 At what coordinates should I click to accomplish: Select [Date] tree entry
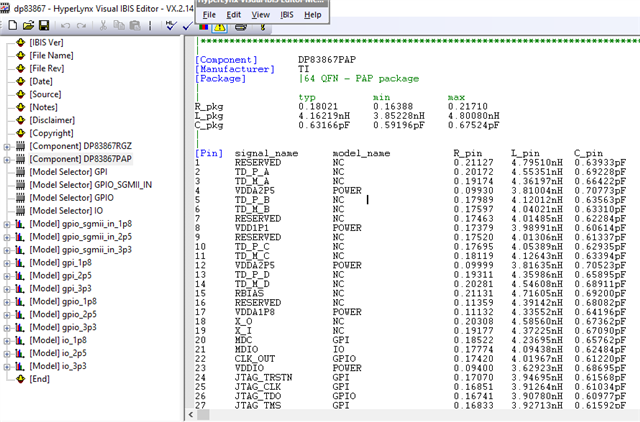coord(41,81)
